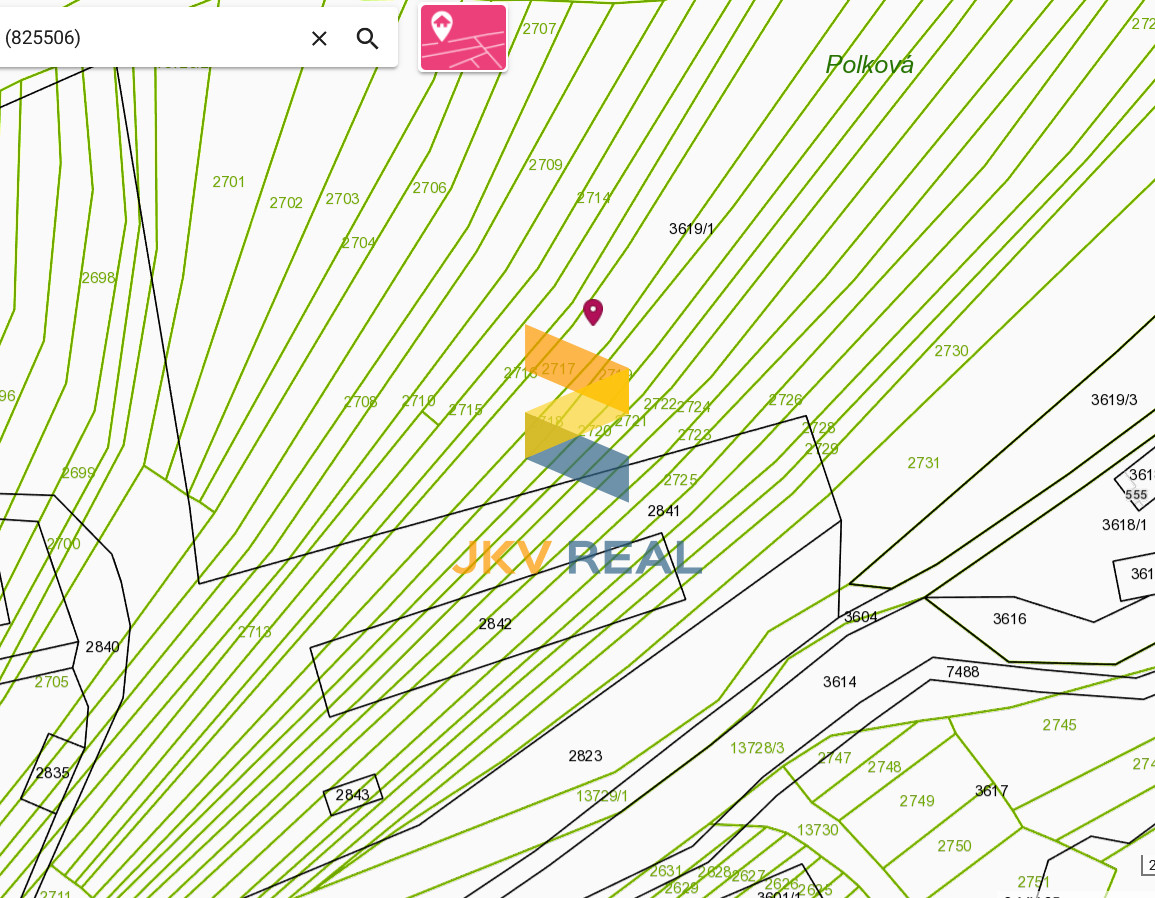Select green parcel number 13728/3
Viewport: 1155px width, 898px height.
click(757, 748)
